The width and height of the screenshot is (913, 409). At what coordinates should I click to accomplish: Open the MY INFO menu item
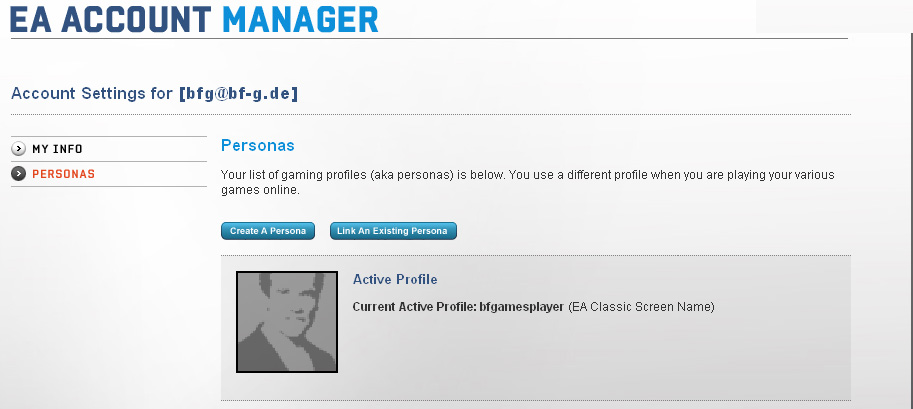point(57,149)
